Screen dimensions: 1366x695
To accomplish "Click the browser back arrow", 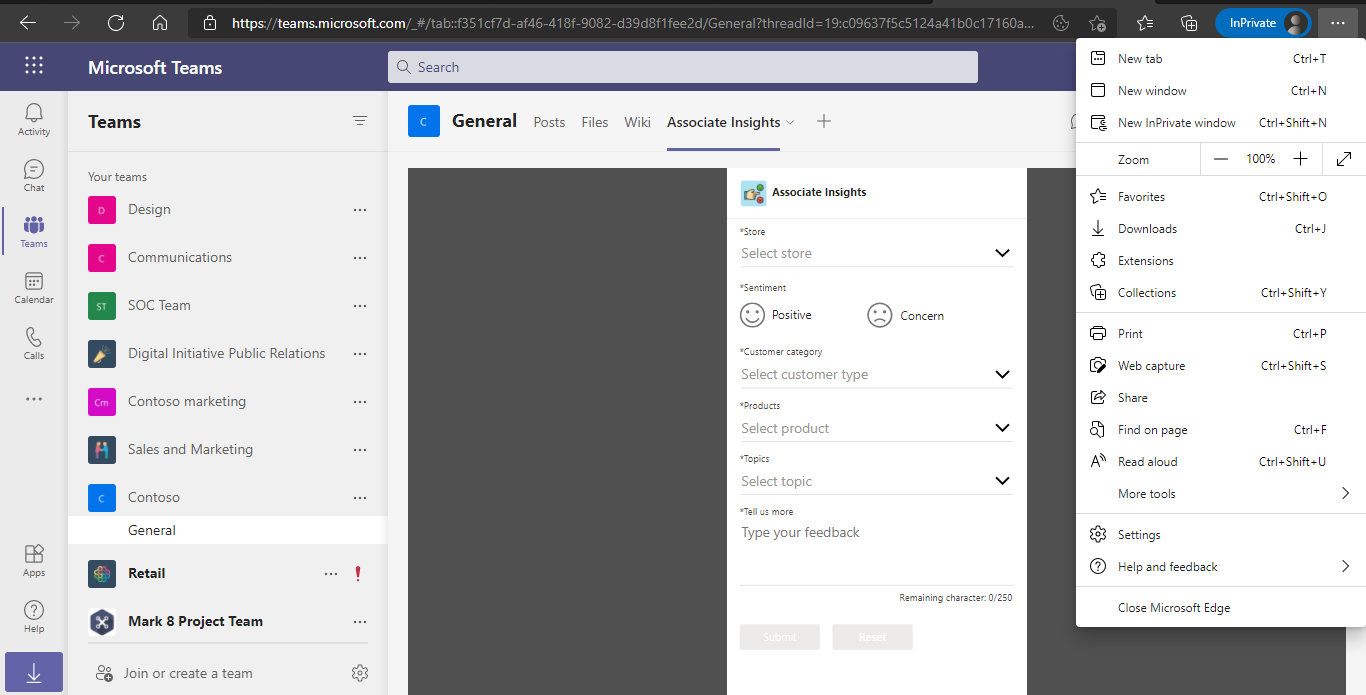I will tap(28, 22).
